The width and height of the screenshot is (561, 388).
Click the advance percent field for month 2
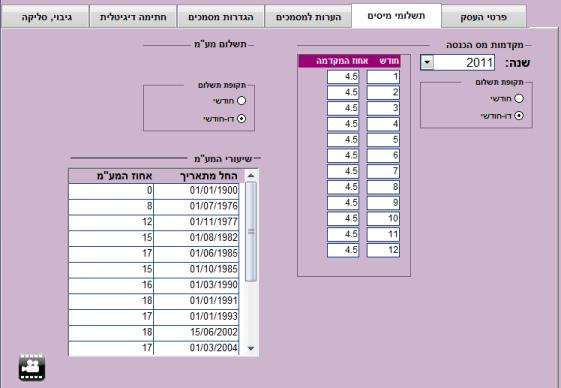[x=343, y=92]
